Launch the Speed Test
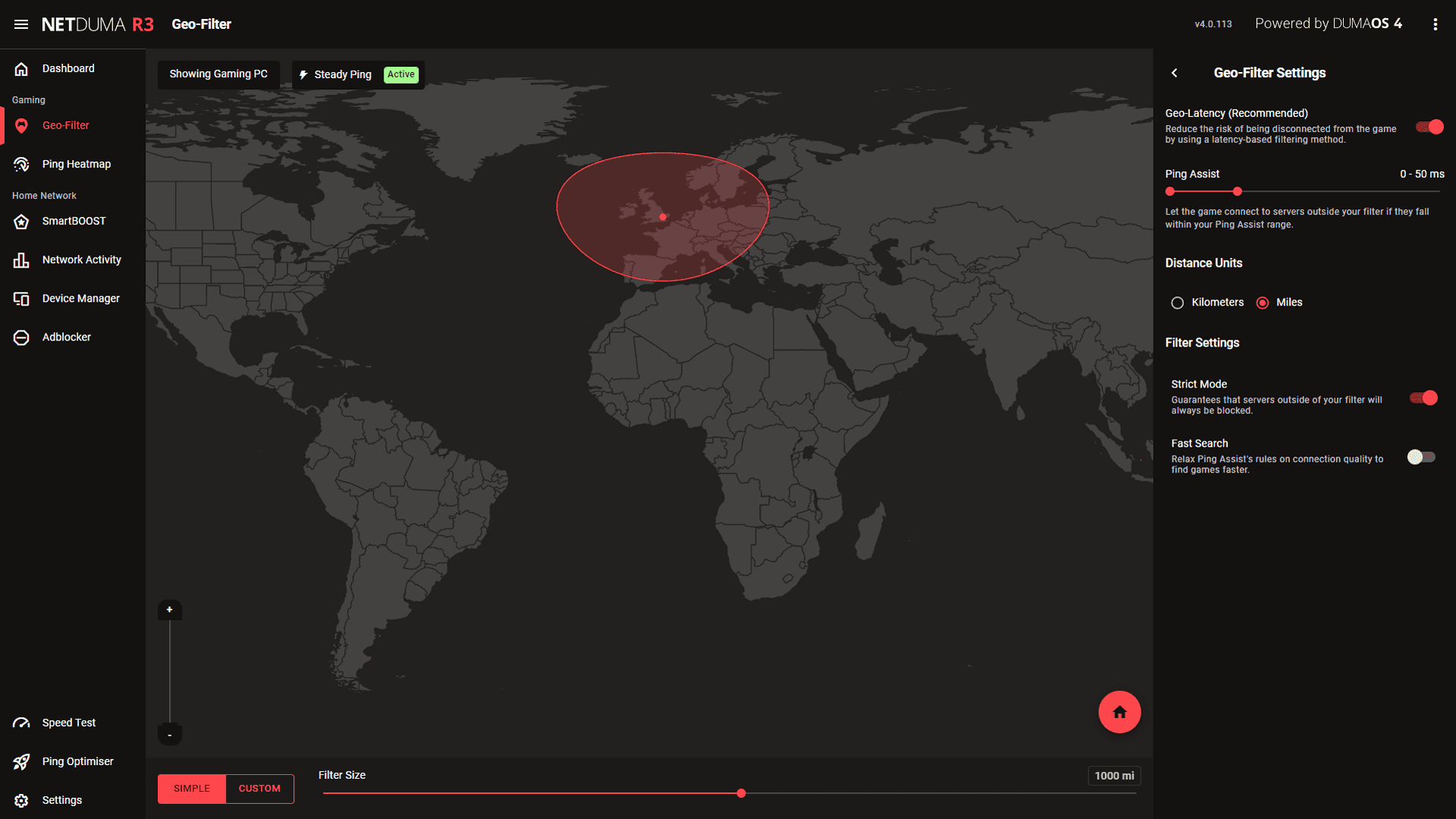The width and height of the screenshot is (1456, 819). 68,723
